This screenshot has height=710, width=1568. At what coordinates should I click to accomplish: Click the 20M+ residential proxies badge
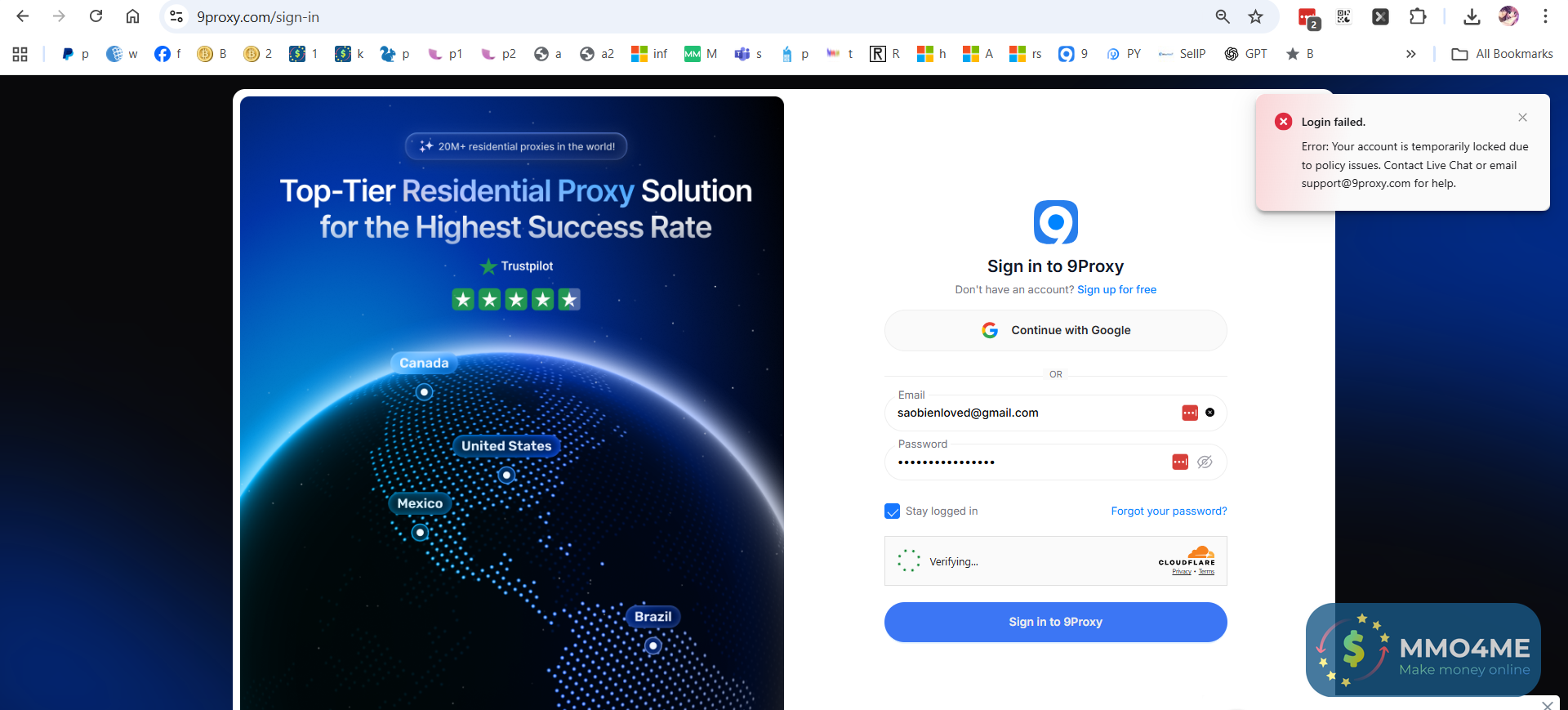point(516,146)
